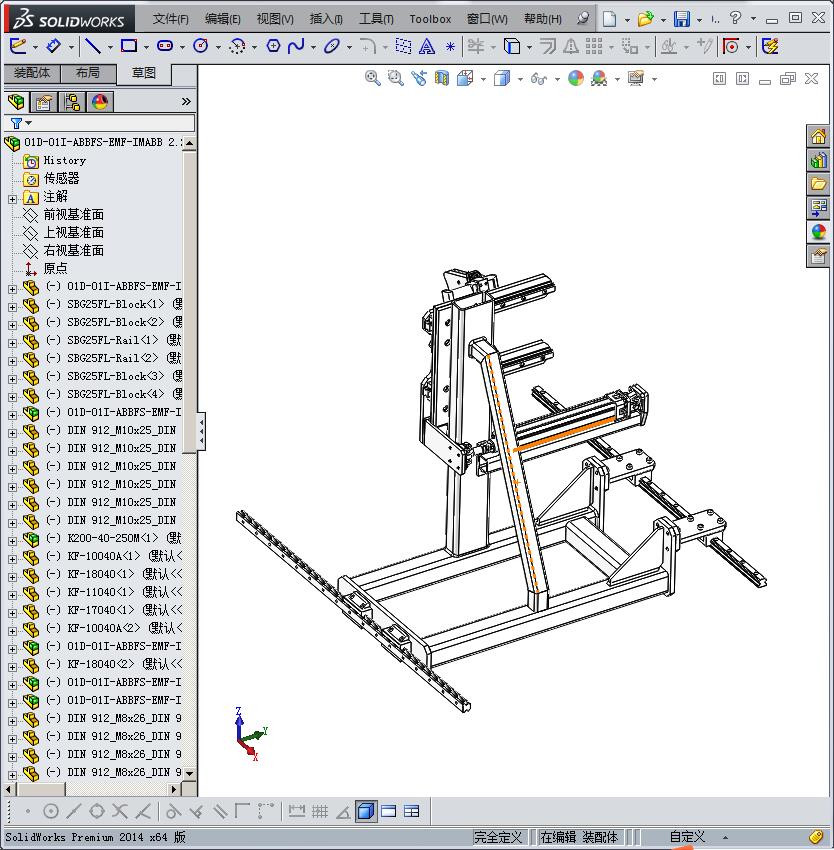Toggle the shaded view button in the bottom toolbar
This screenshot has height=850, width=834.
click(366, 812)
